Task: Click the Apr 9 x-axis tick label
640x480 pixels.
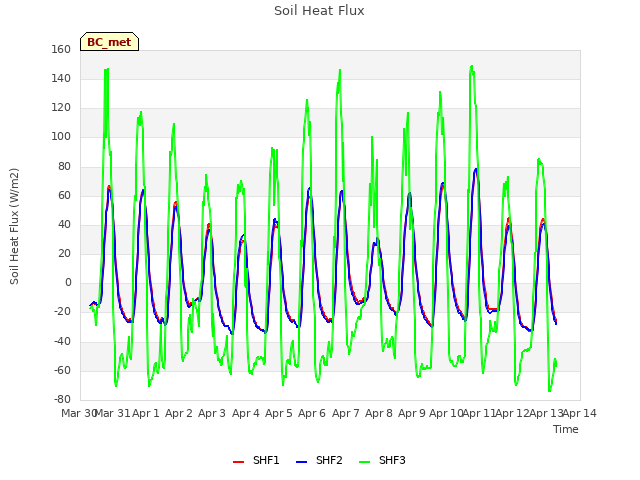Action: pos(412,413)
